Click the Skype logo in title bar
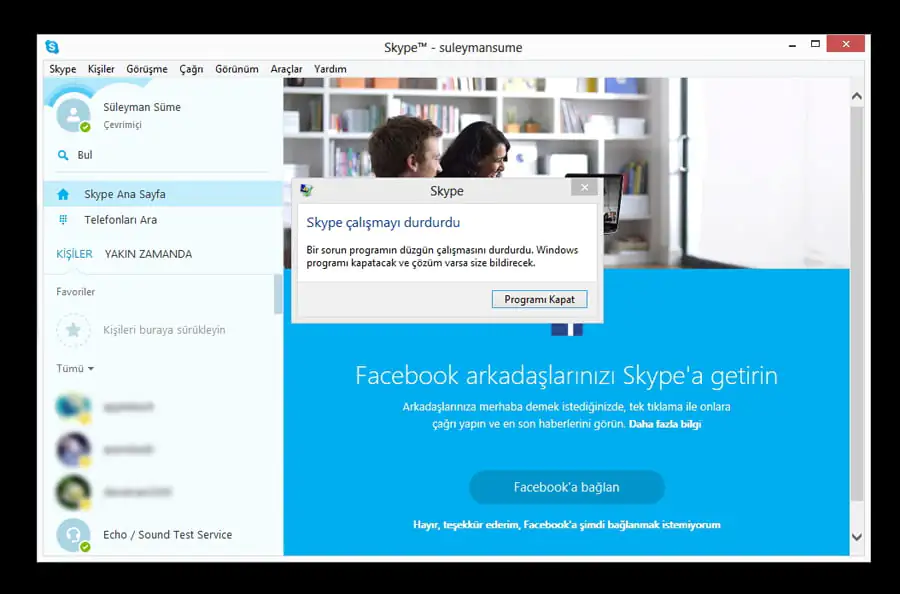The height and width of the screenshot is (594, 900). click(52, 46)
